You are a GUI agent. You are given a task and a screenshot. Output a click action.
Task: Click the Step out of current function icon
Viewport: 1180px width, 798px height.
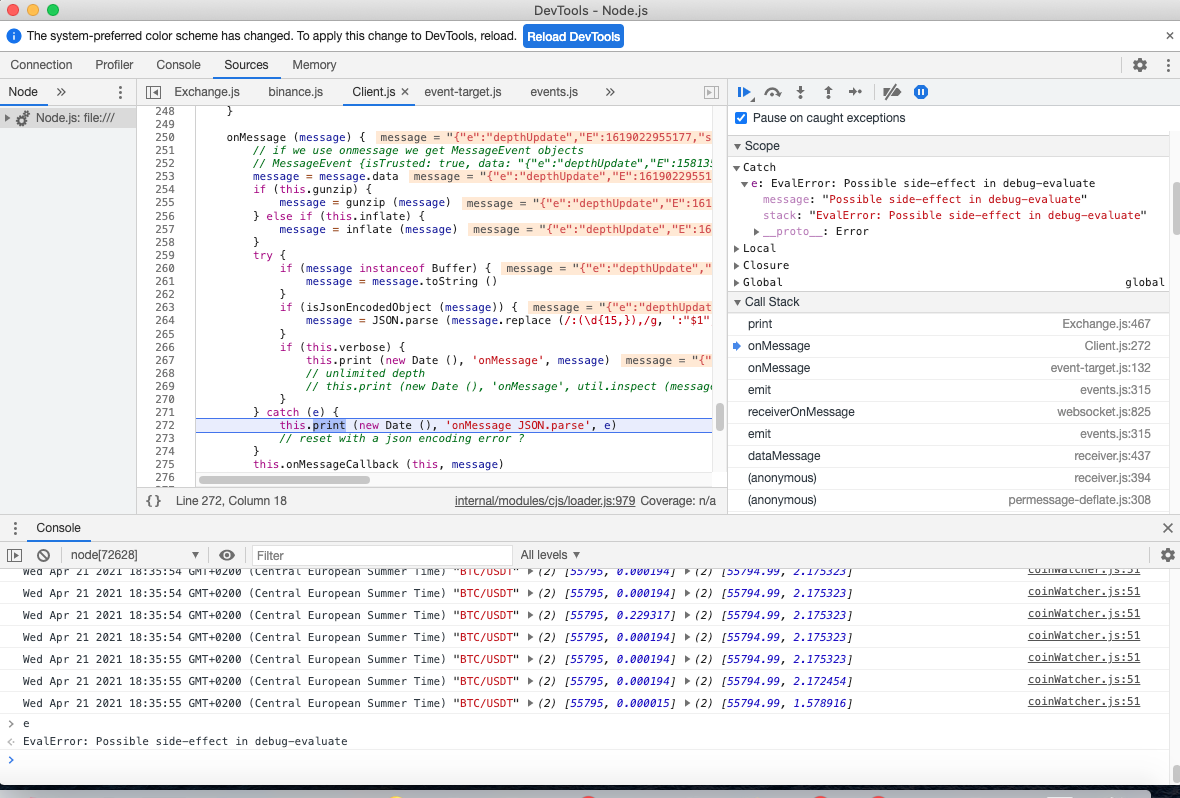click(828, 91)
